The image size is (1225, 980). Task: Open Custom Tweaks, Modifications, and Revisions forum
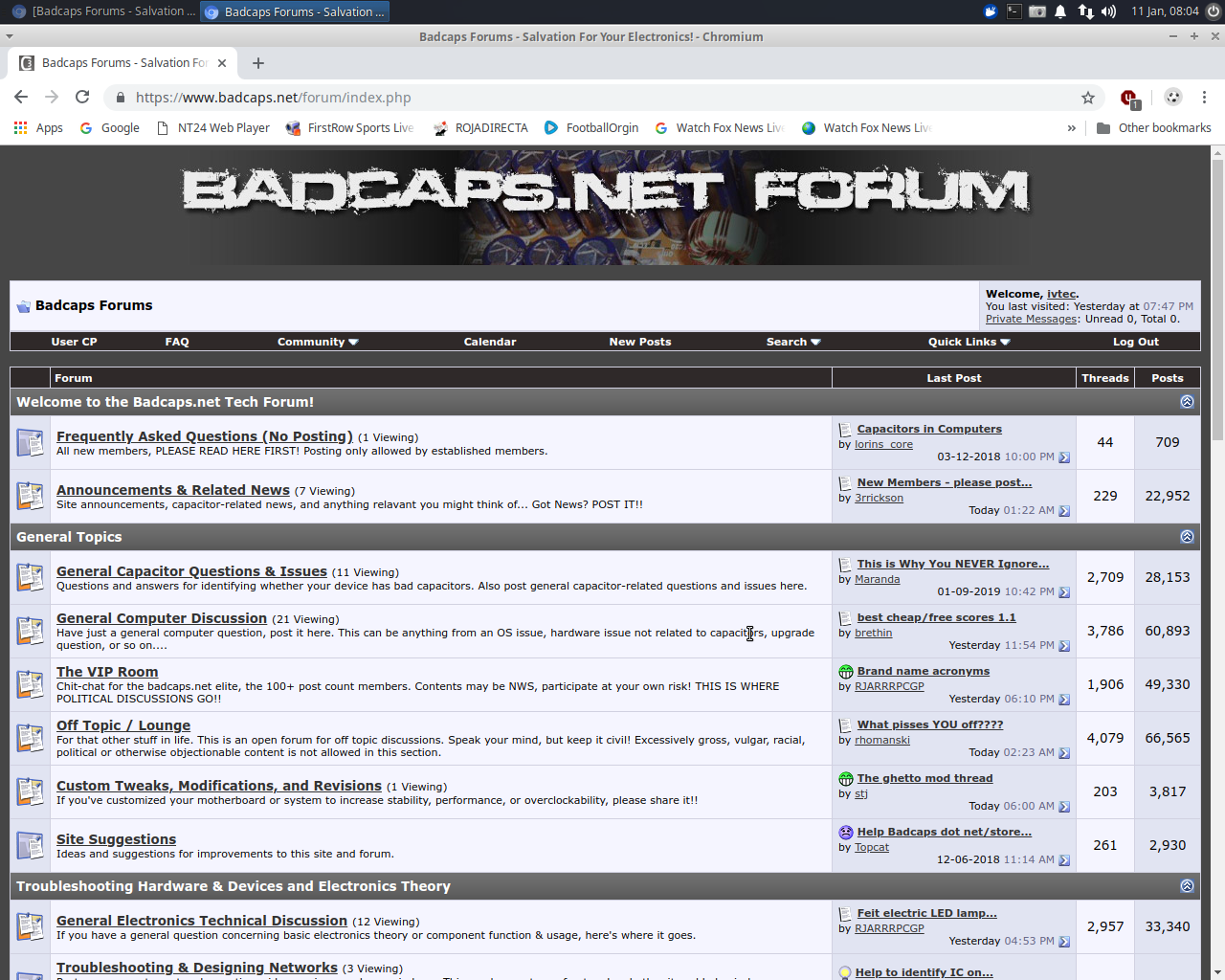pos(219,786)
